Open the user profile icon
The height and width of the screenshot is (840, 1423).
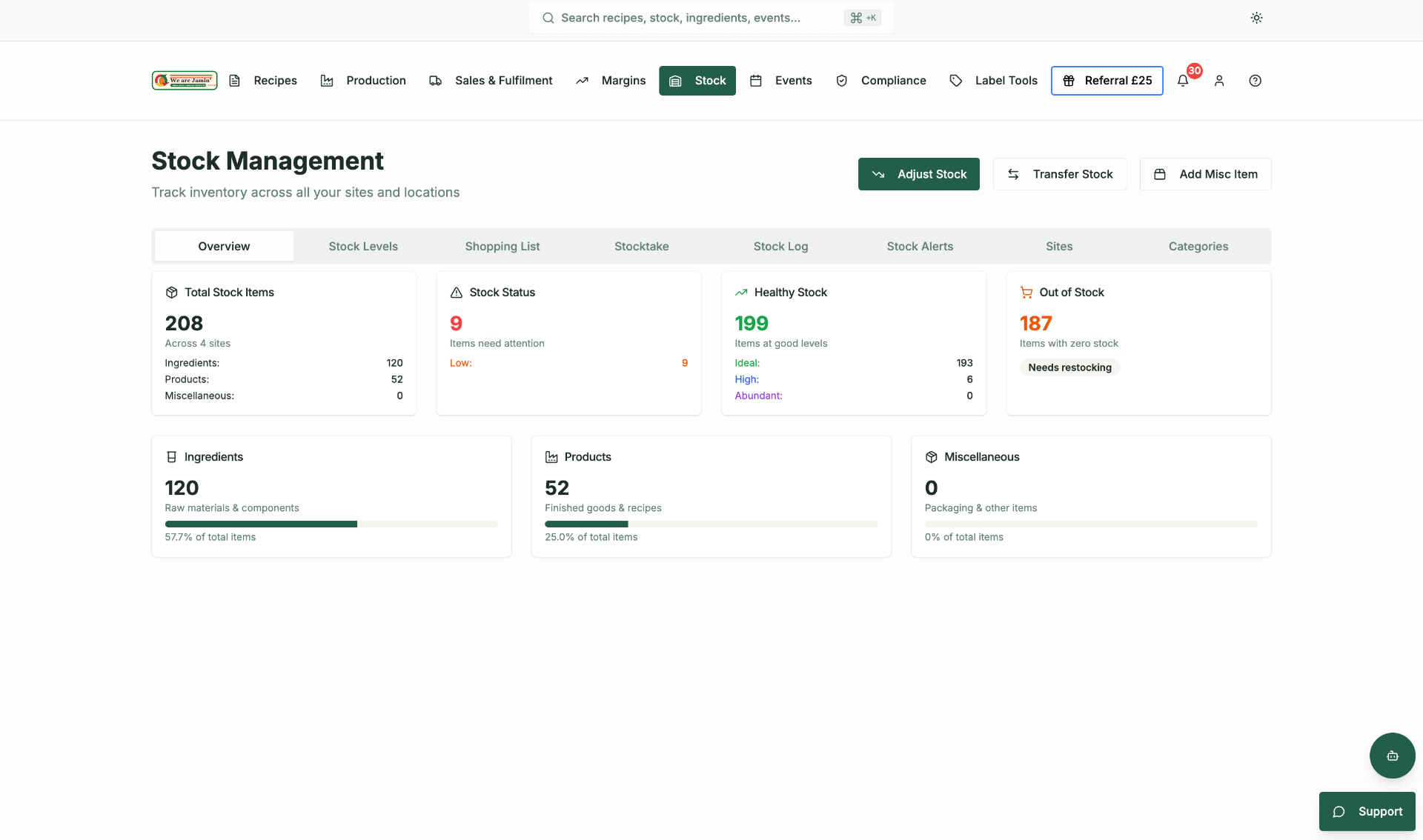click(1219, 81)
